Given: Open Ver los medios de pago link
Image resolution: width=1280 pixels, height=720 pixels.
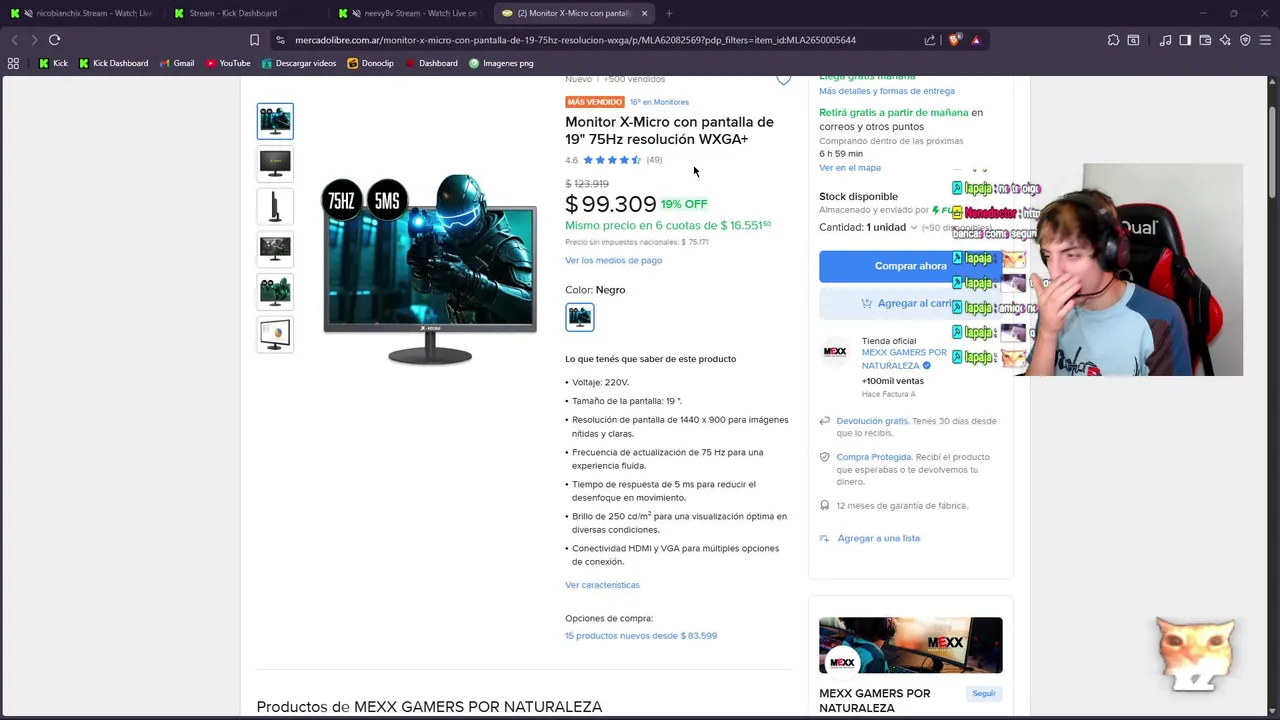Looking at the screenshot, I should pyautogui.click(x=613, y=260).
